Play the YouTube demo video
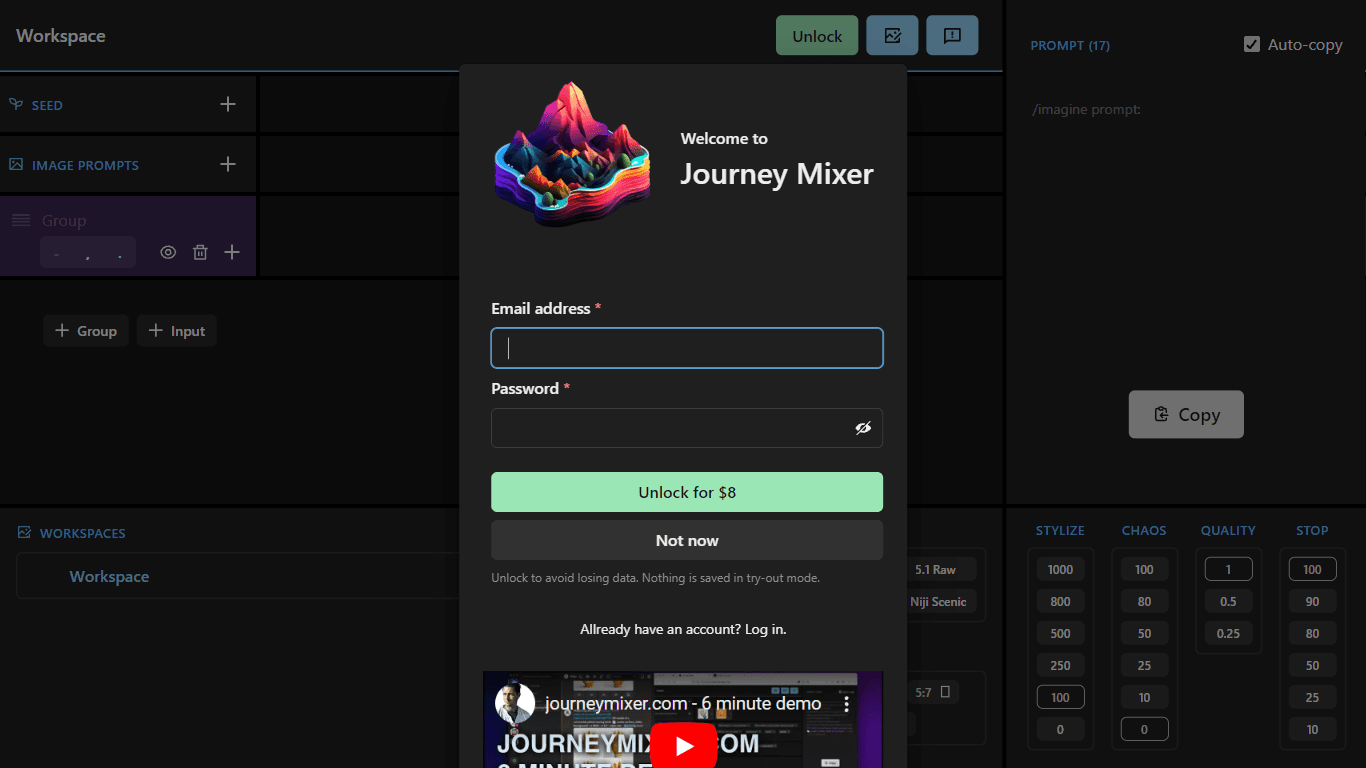This screenshot has width=1366, height=768. (x=685, y=745)
